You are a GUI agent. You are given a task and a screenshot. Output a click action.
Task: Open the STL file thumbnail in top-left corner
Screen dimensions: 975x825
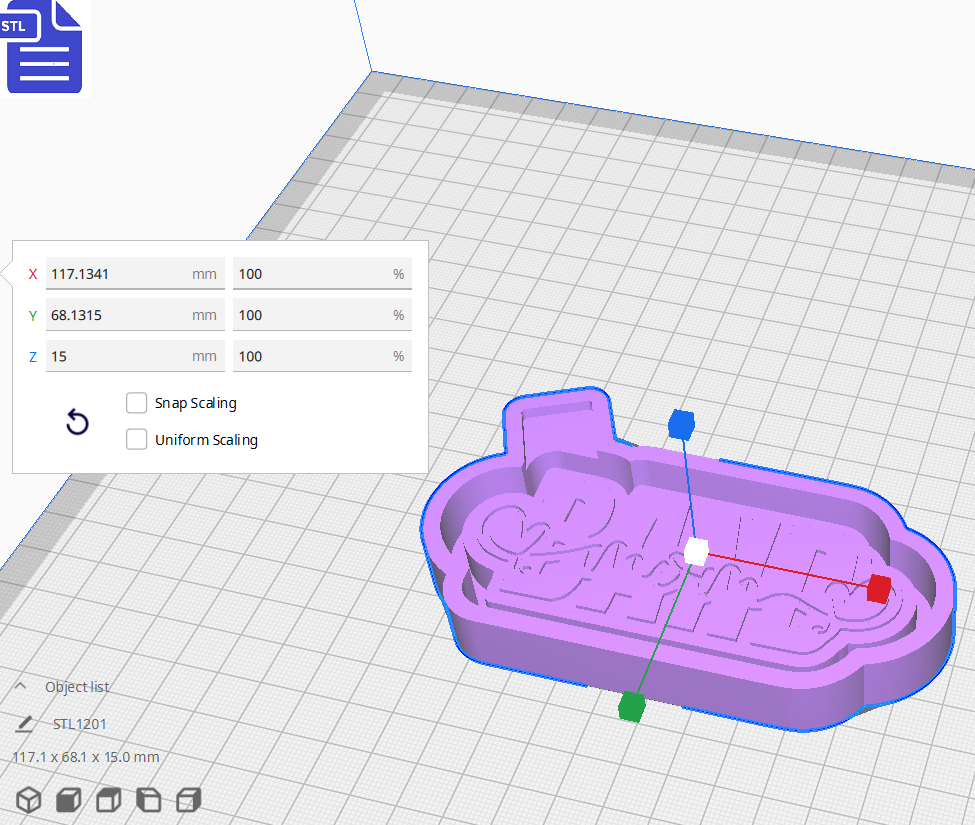coord(44,47)
